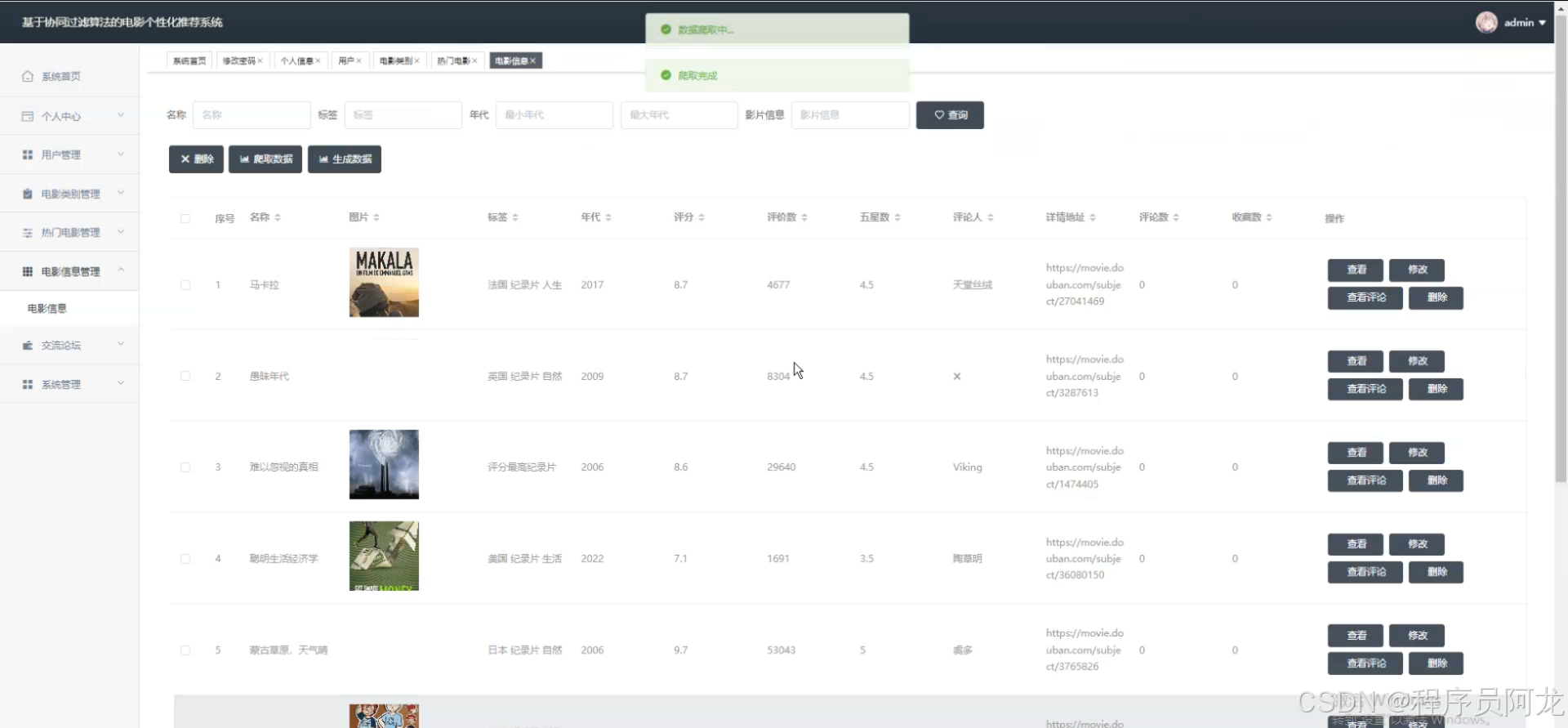Close the 修改密码 tab with its X
This screenshot has height=728, width=1568.
(x=261, y=60)
